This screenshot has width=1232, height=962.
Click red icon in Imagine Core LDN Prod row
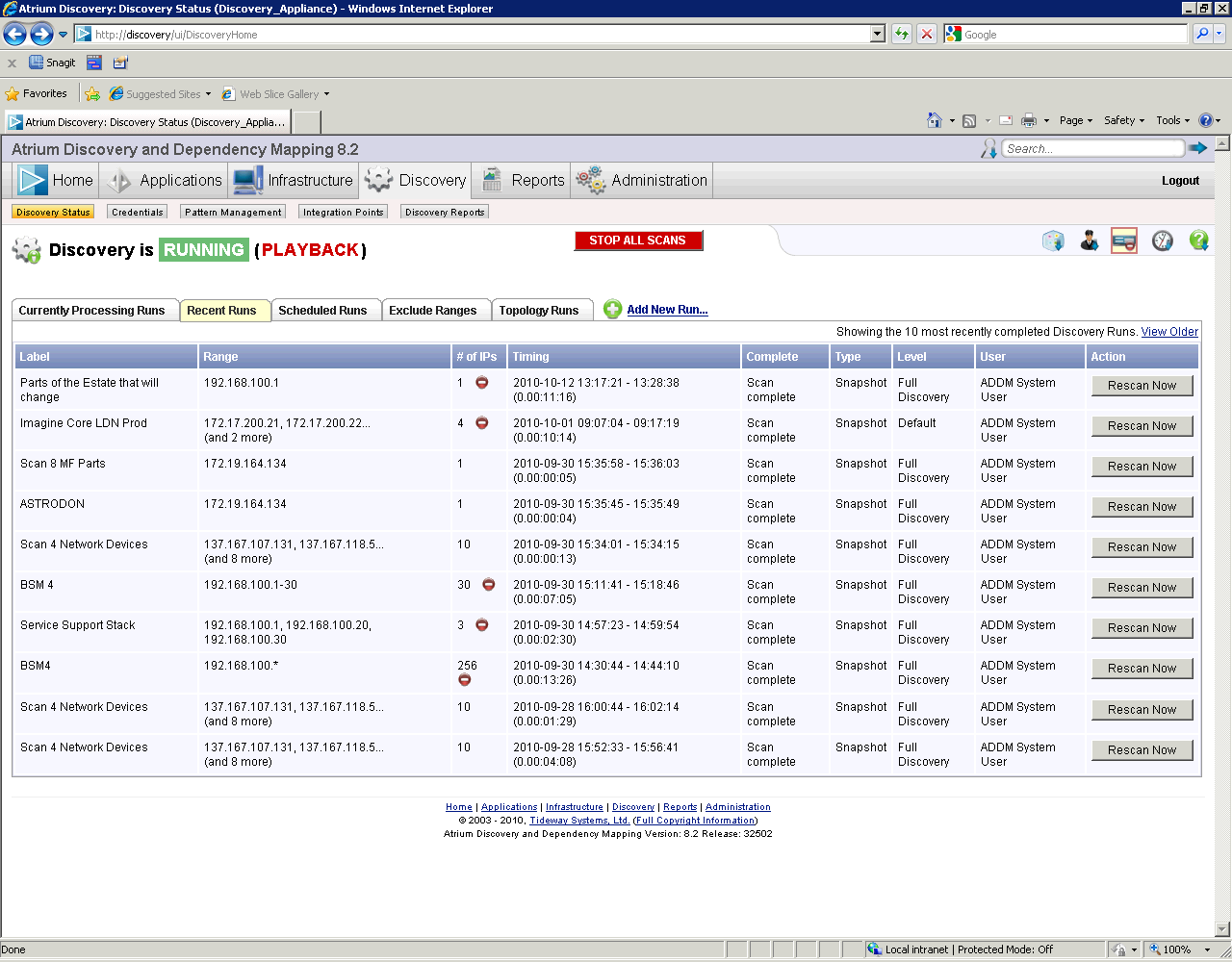(x=482, y=423)
